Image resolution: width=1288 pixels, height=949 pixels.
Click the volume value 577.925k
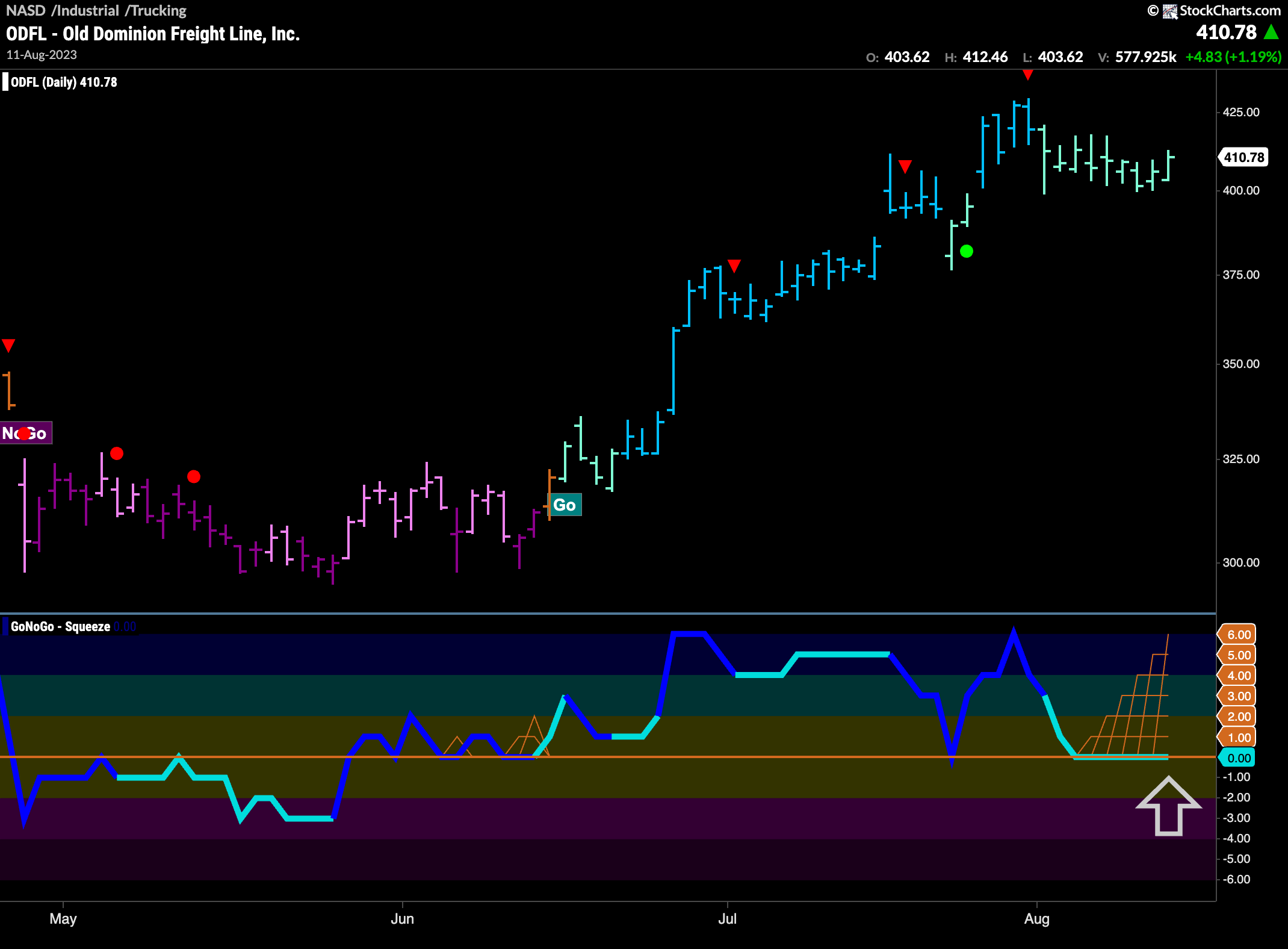(1146, 57)
